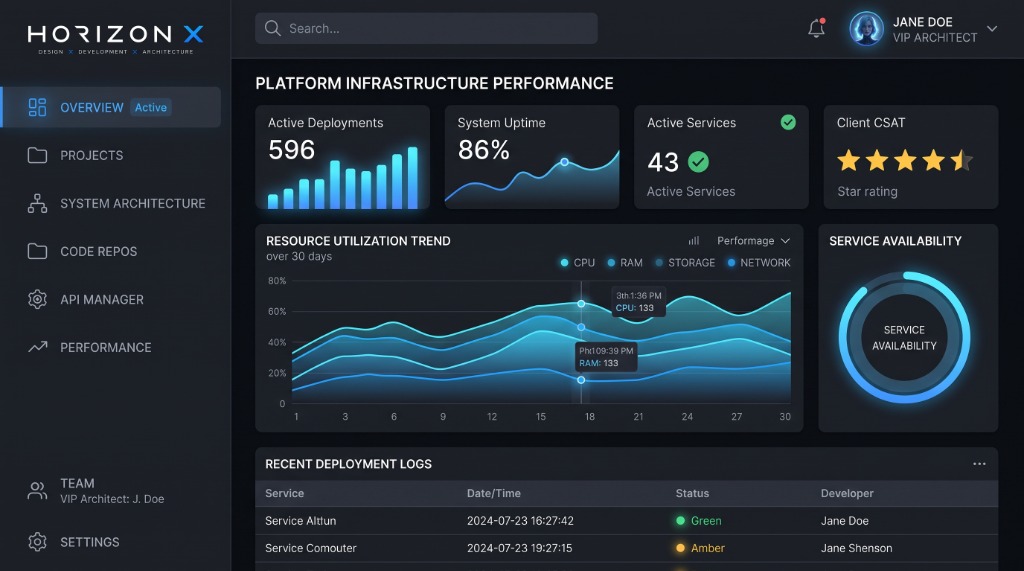This screenshot has height=571, width=1024.
Task: Open the Overview menu item
Action: pos(111,107)
